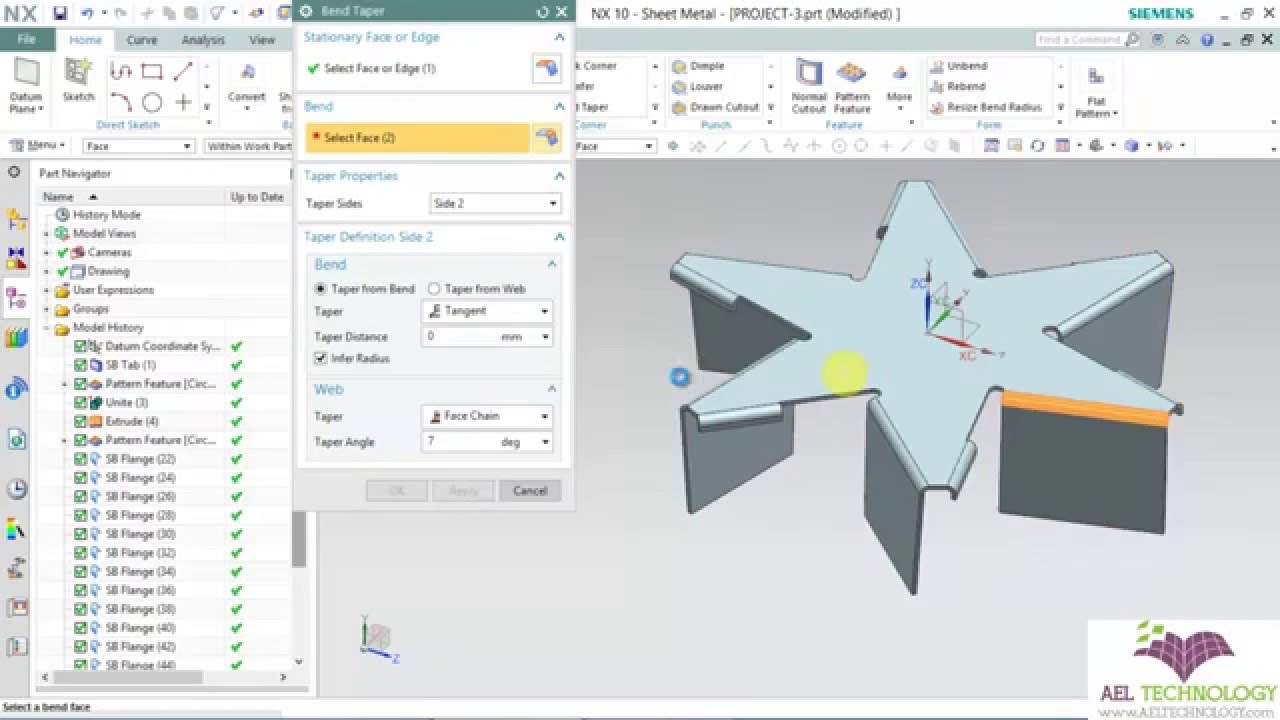Select the Arc sketch tool

tap(121, 102)
